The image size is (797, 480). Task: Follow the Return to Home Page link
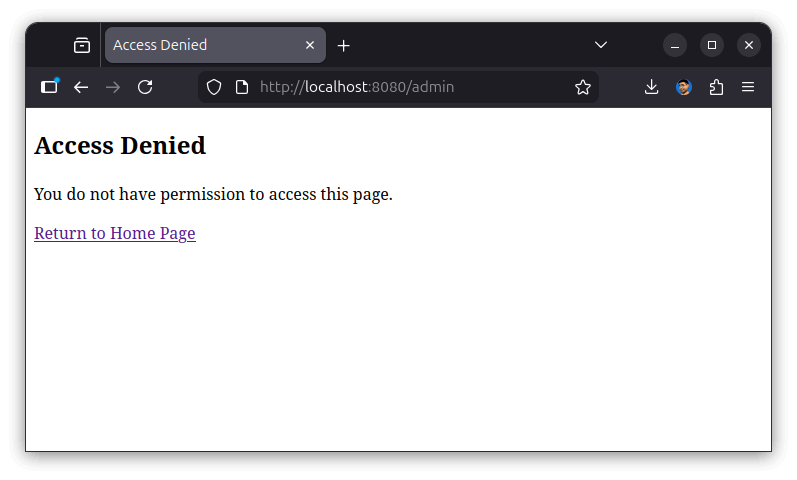pyautogui.click(x=115, y=233)
